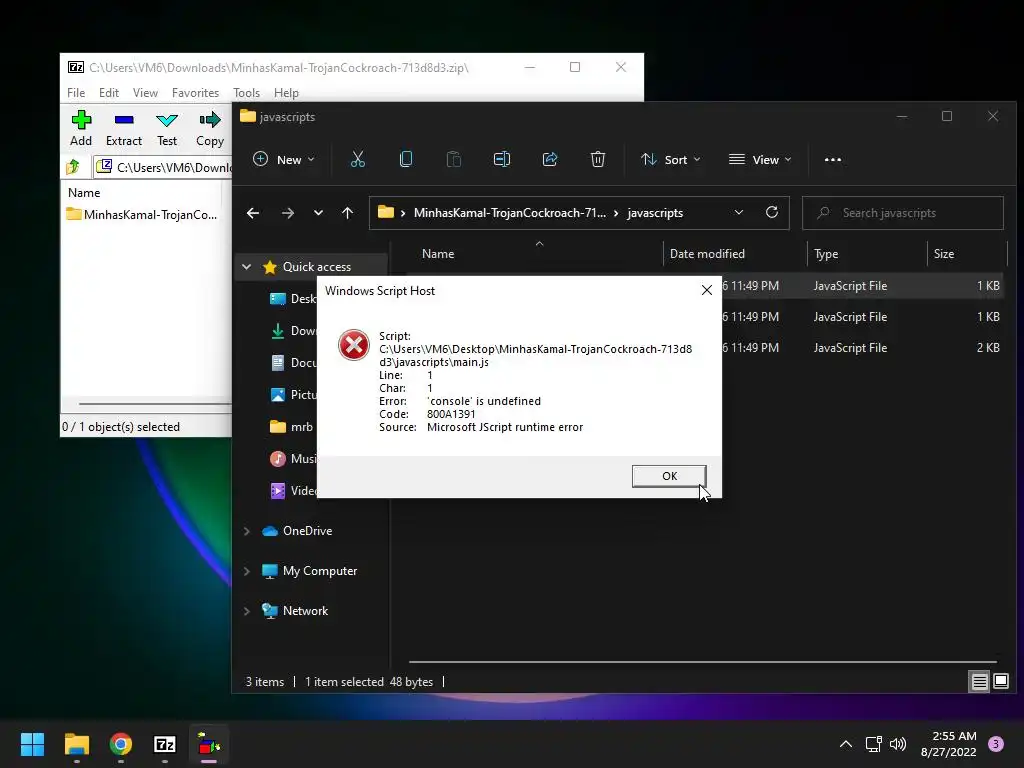Screen dimensions: 1024x768
Task: Open the notification center badge
Action: [x=996, y=744]
